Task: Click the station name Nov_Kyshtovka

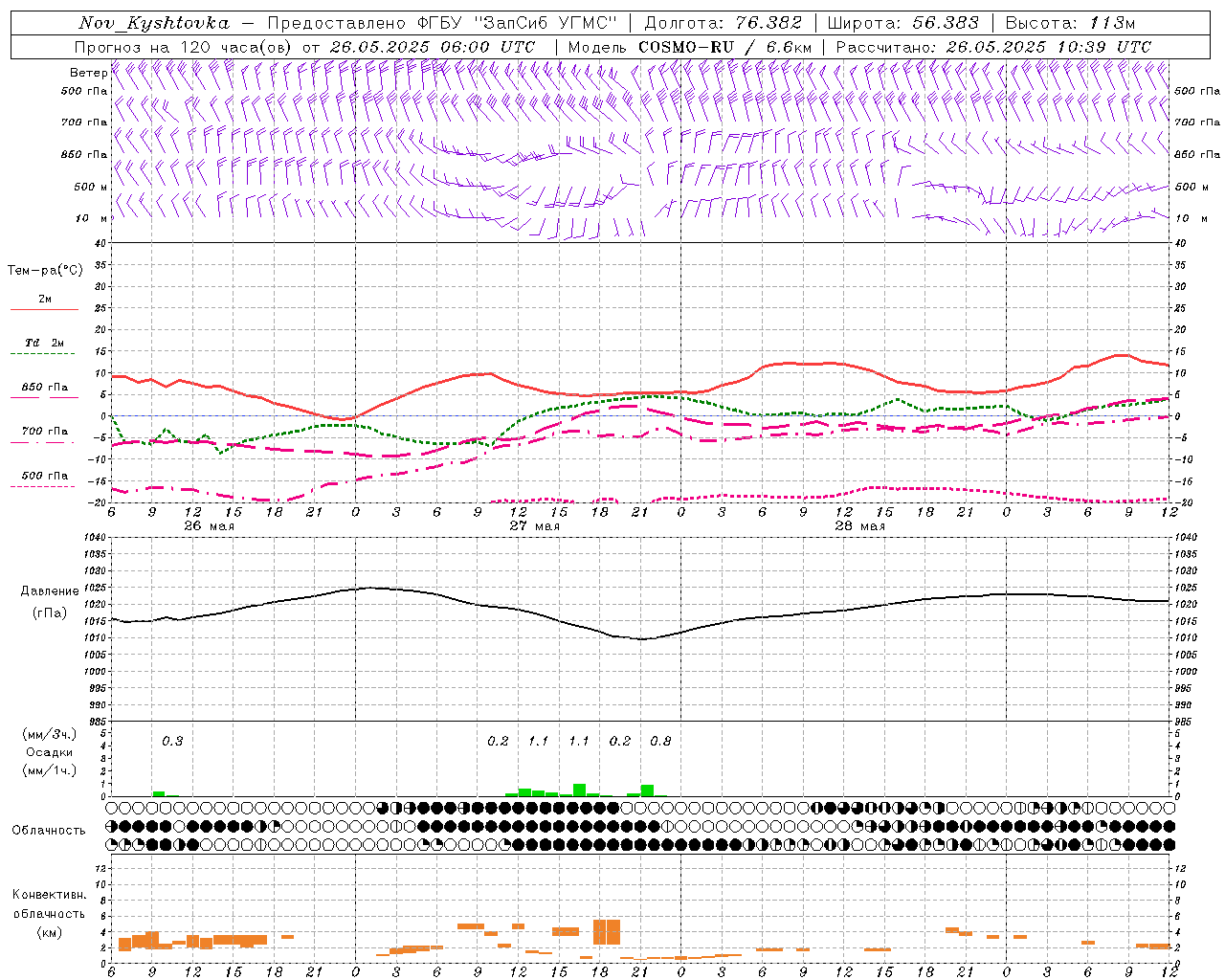Action: [x=154, y=23]
